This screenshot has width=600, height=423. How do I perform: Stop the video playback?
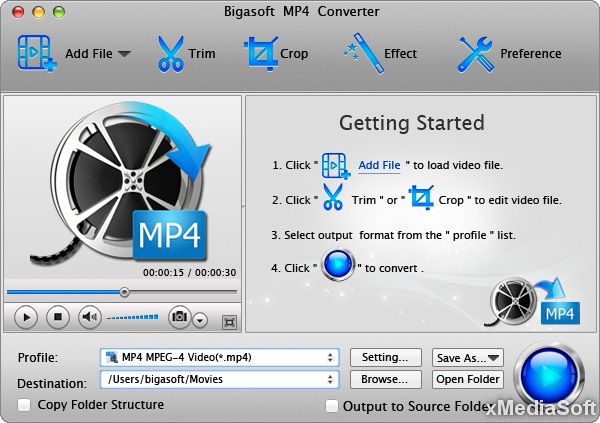pyautogui.click(x=58, y=317)
